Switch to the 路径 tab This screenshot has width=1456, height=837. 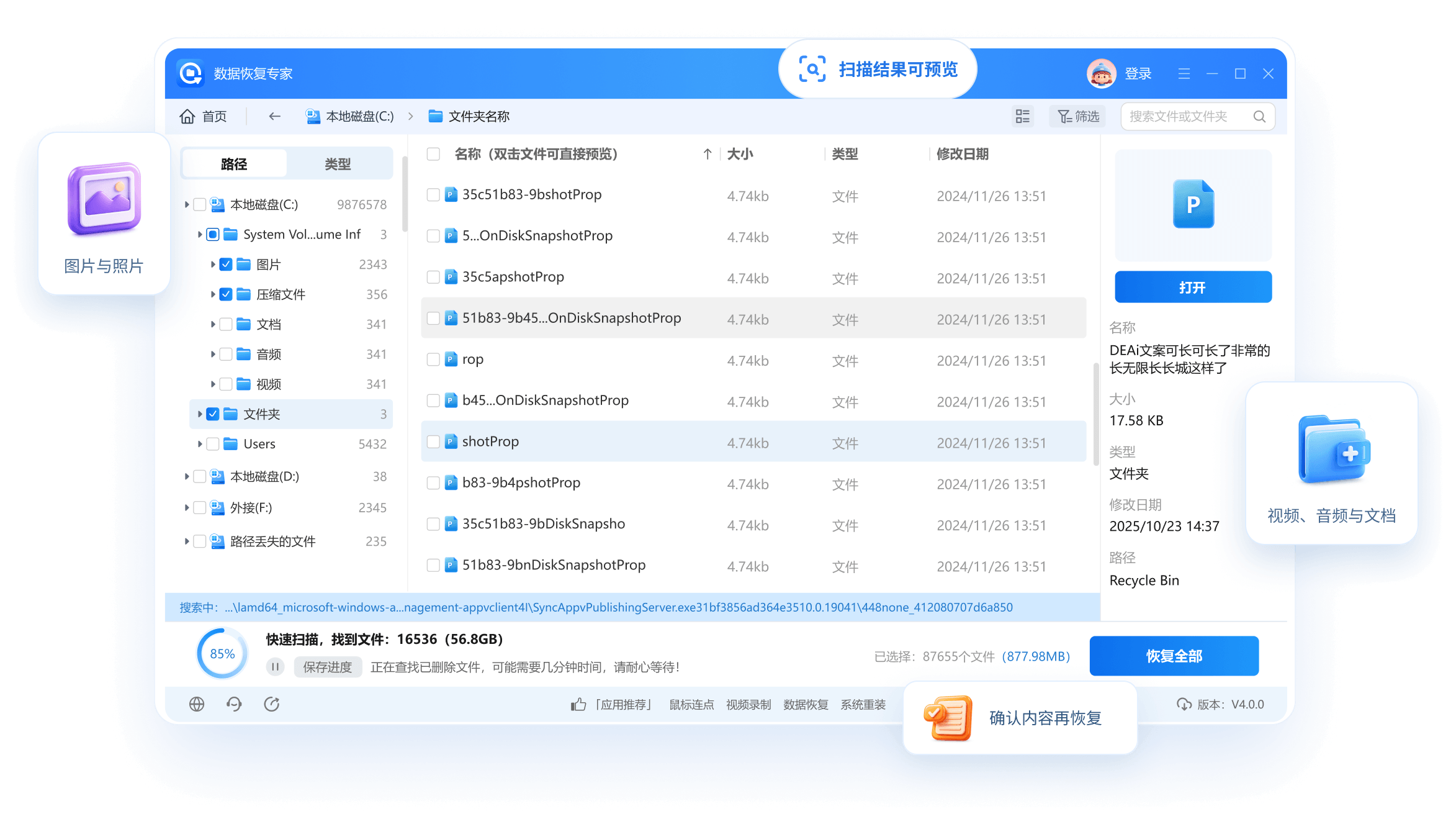pos(235,164)
